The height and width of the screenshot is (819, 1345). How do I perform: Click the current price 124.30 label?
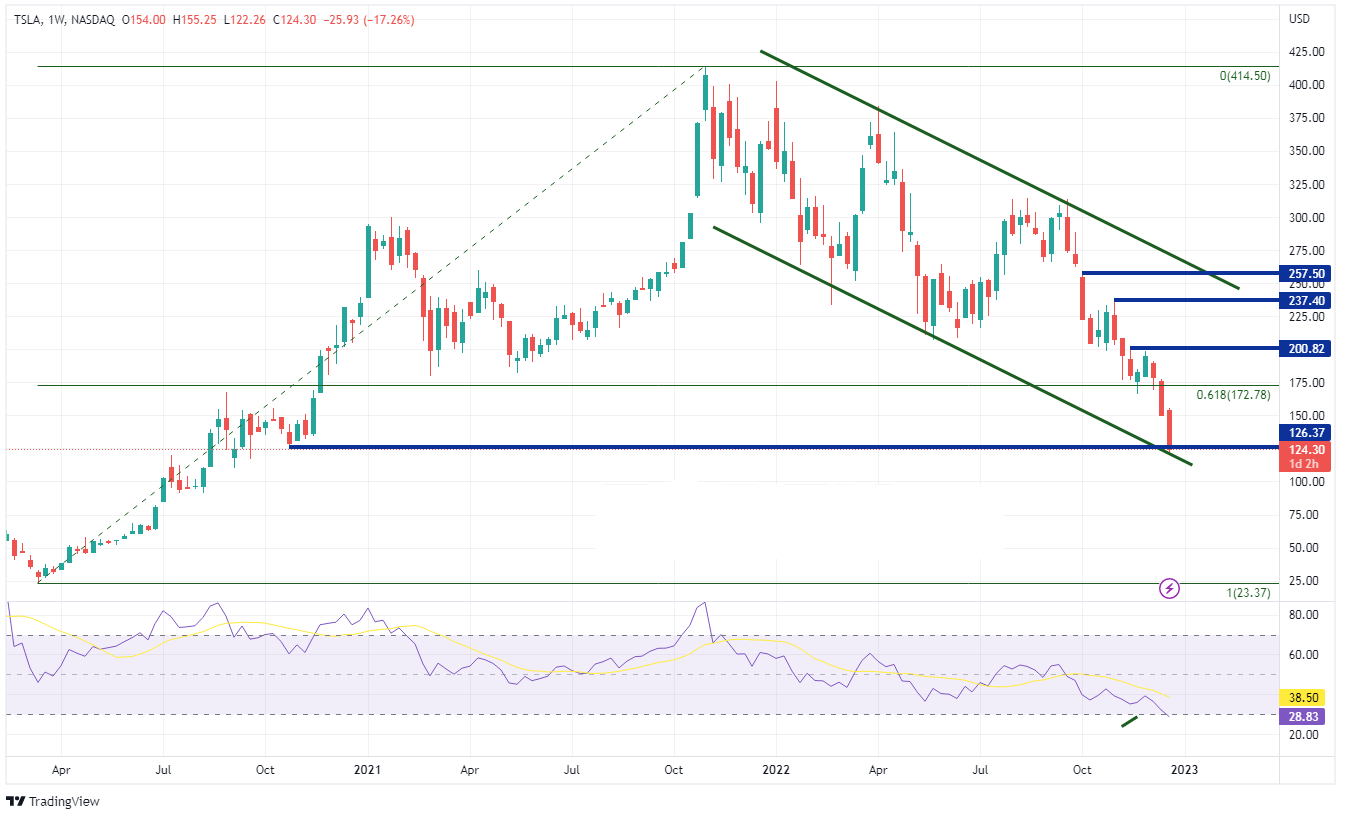pyautogui.click(x=1307, y=450)
